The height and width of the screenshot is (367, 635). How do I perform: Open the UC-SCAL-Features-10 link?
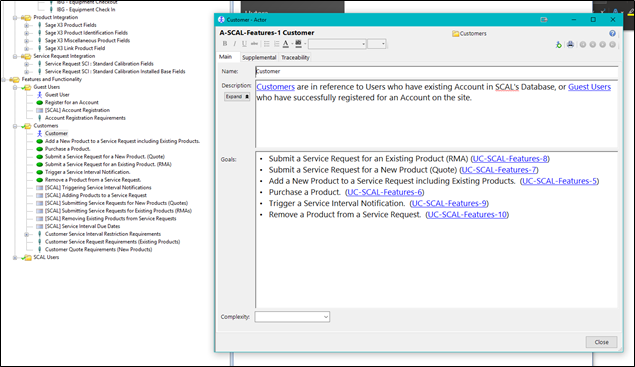[x=467, y=215]
